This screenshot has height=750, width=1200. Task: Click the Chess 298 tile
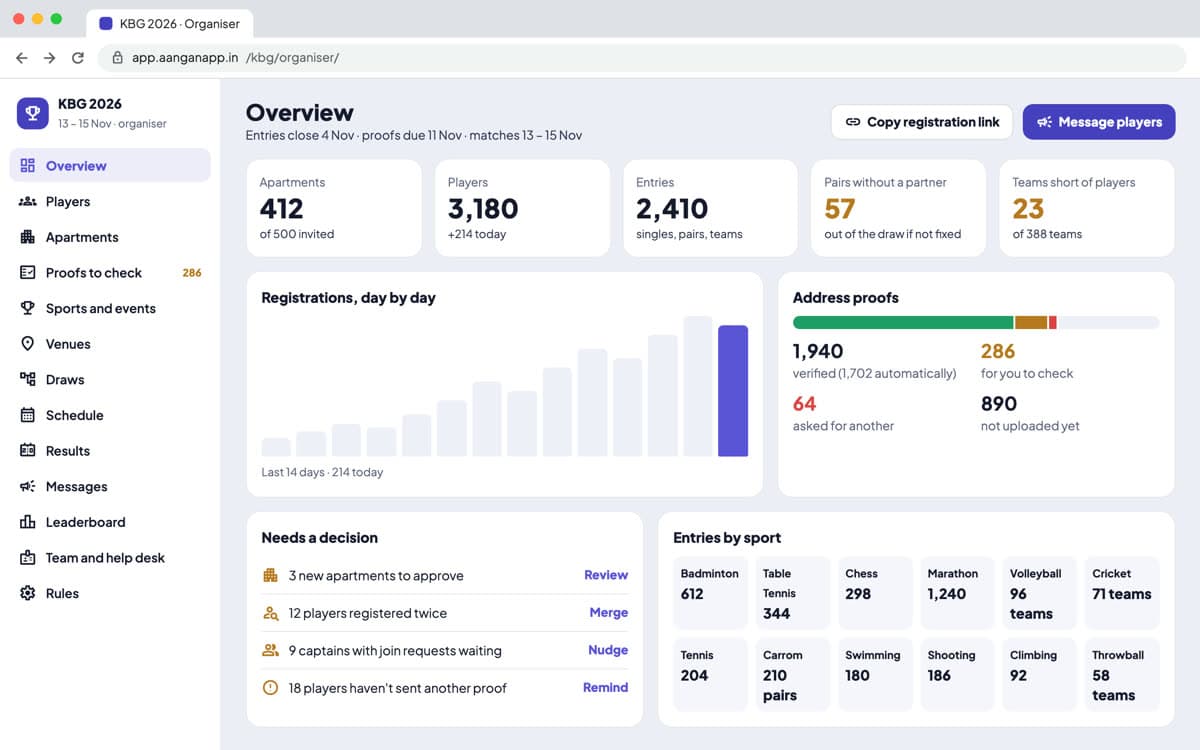point(875,593)
